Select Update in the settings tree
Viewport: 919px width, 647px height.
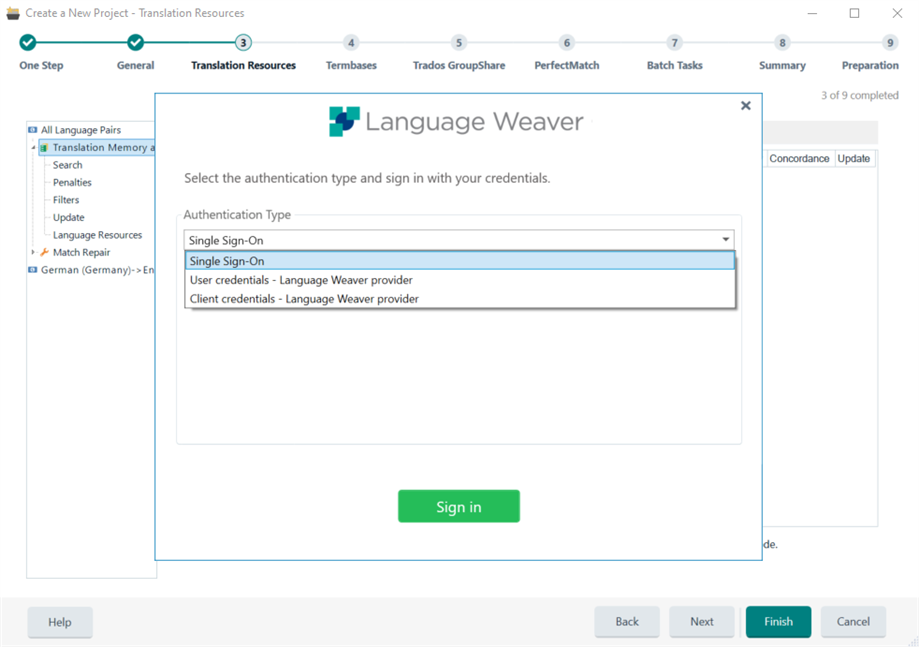(x=69, y=217)
